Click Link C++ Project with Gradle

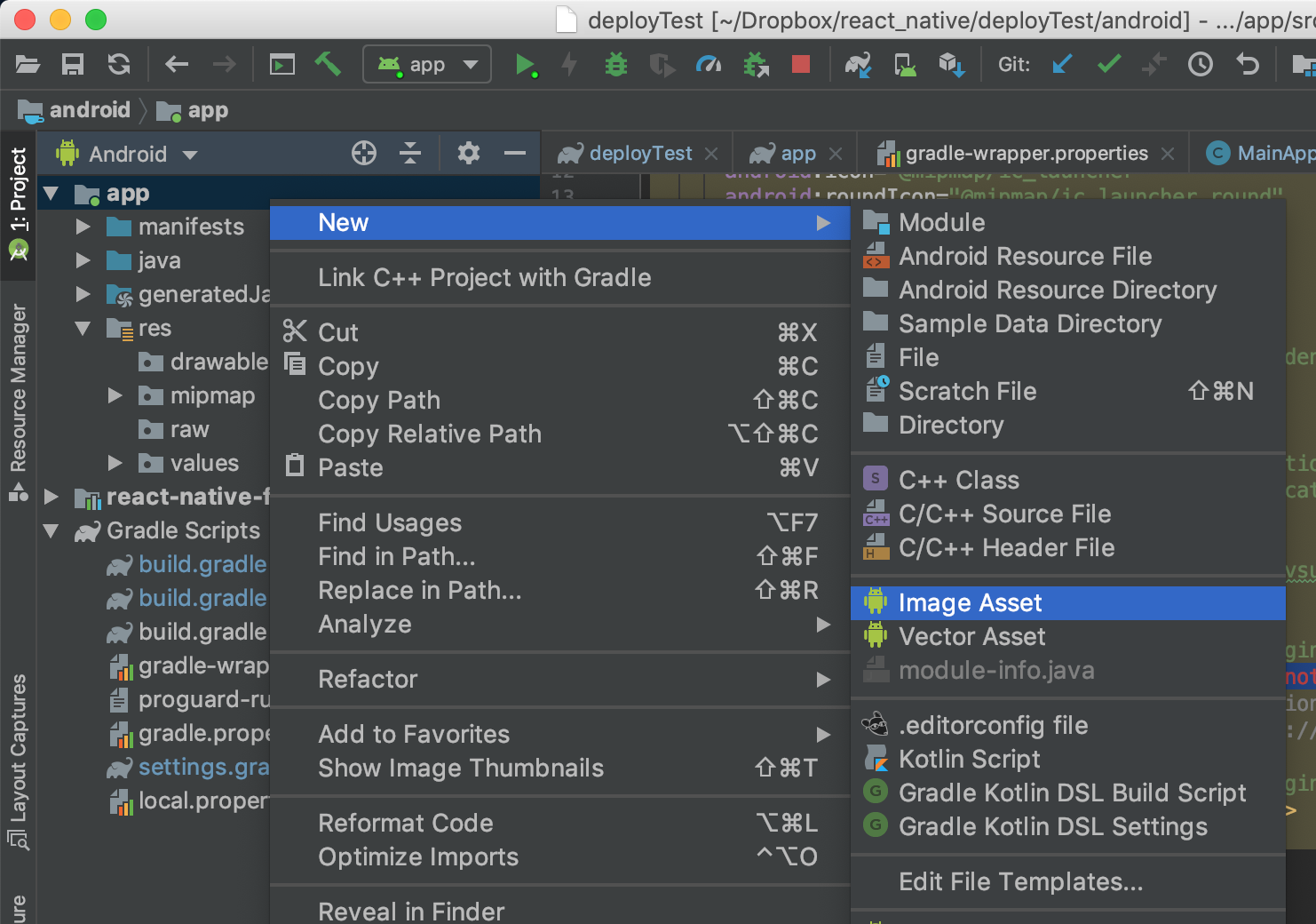[559, 278]
